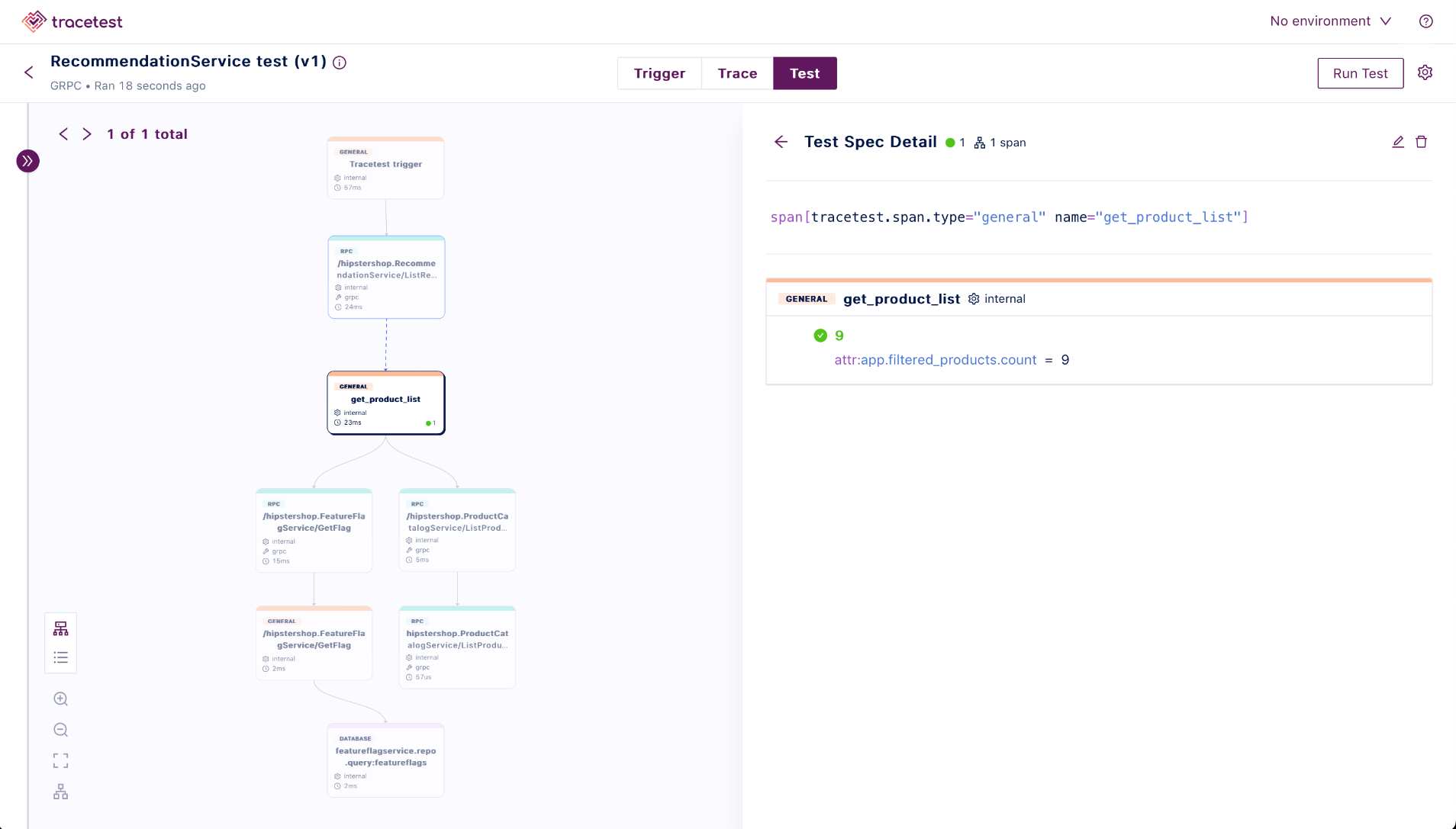Open test settings gear icon
The width and height of the screenshot is (1456, 829).
(x=1425, y=72)
